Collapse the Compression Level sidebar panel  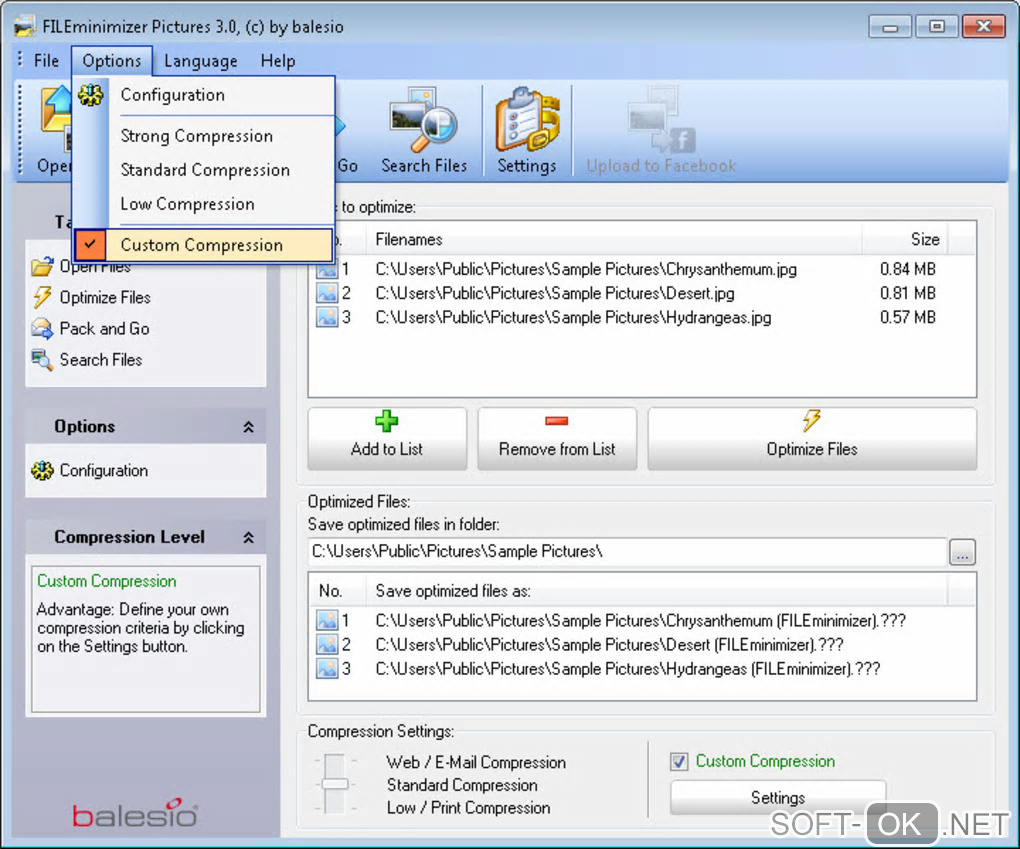248,537
